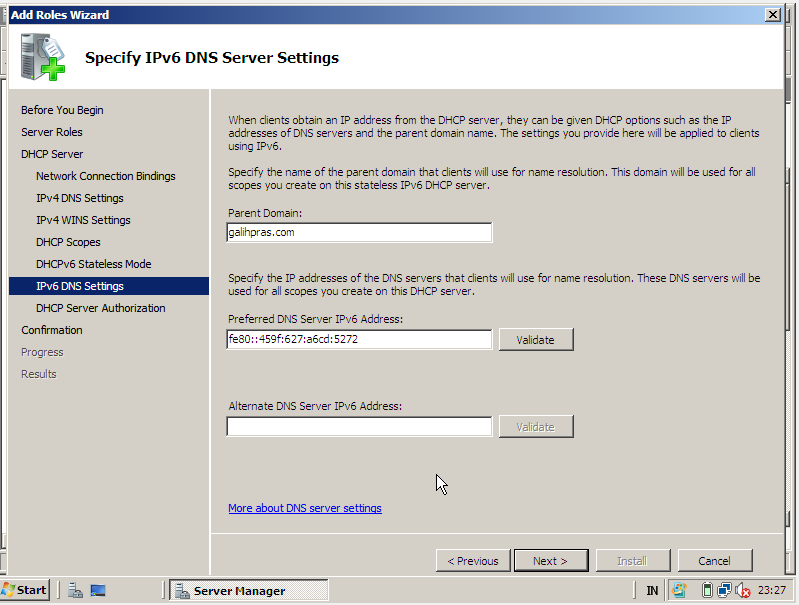The height and width of the screenshot is (605, 799).
Task: Open the network connections tray icon
Action: pyautogui.click(x=724, y=590)
